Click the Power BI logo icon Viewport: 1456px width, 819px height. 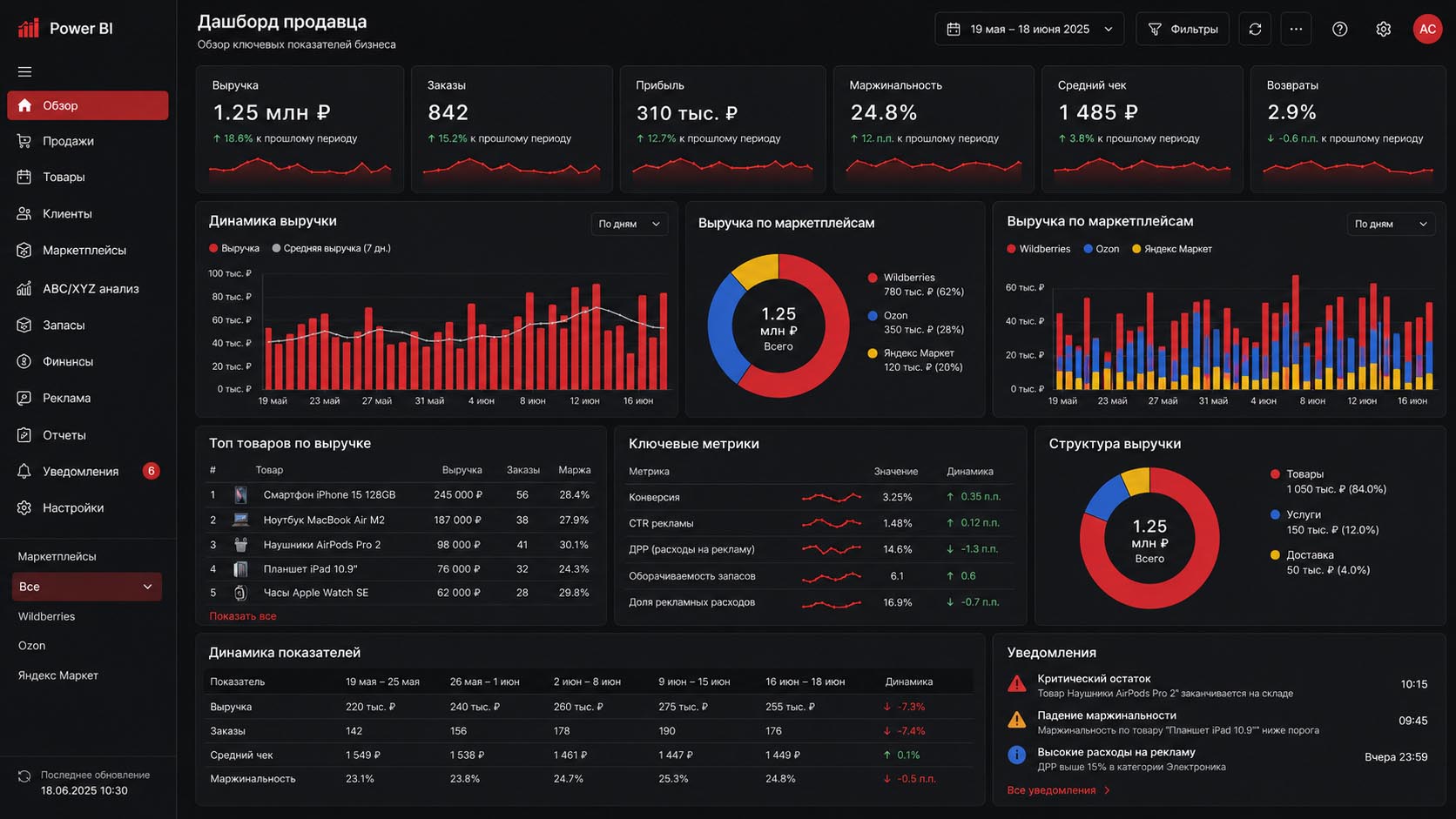(x=29, y=28)
